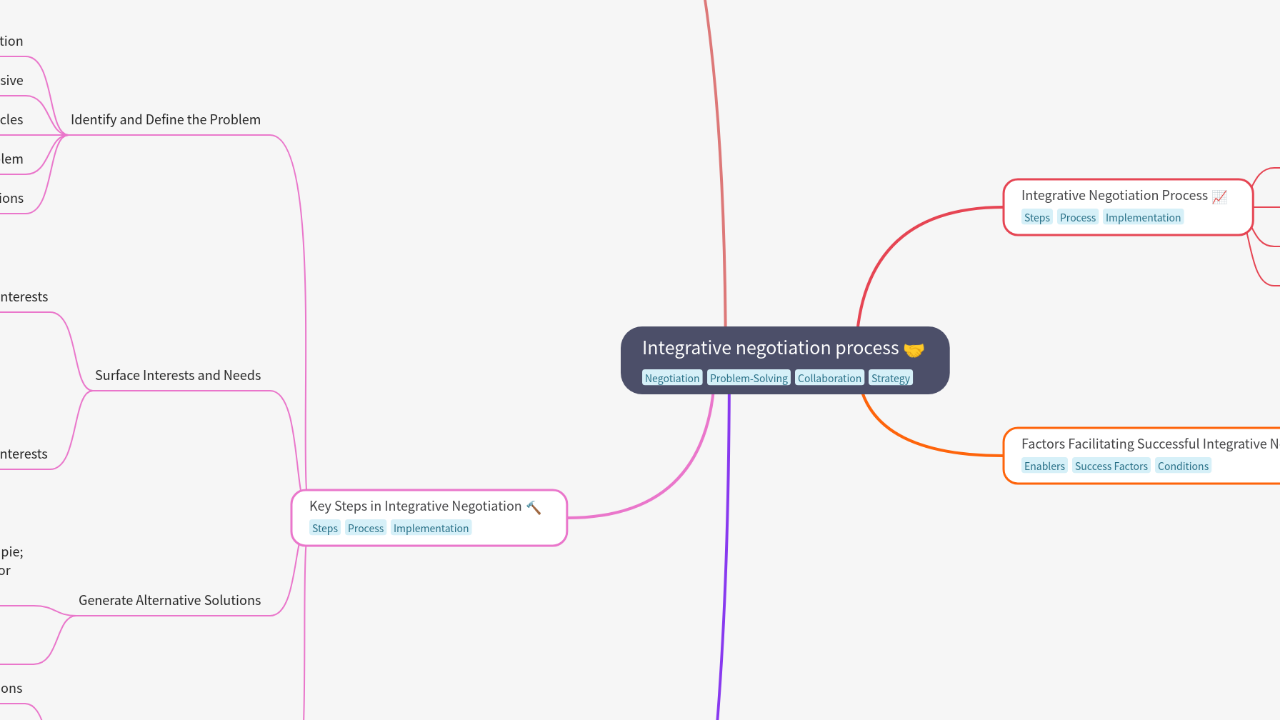Select the central Integrative negotiation process node
This screenshot has height=720, width=1280.
785,360
